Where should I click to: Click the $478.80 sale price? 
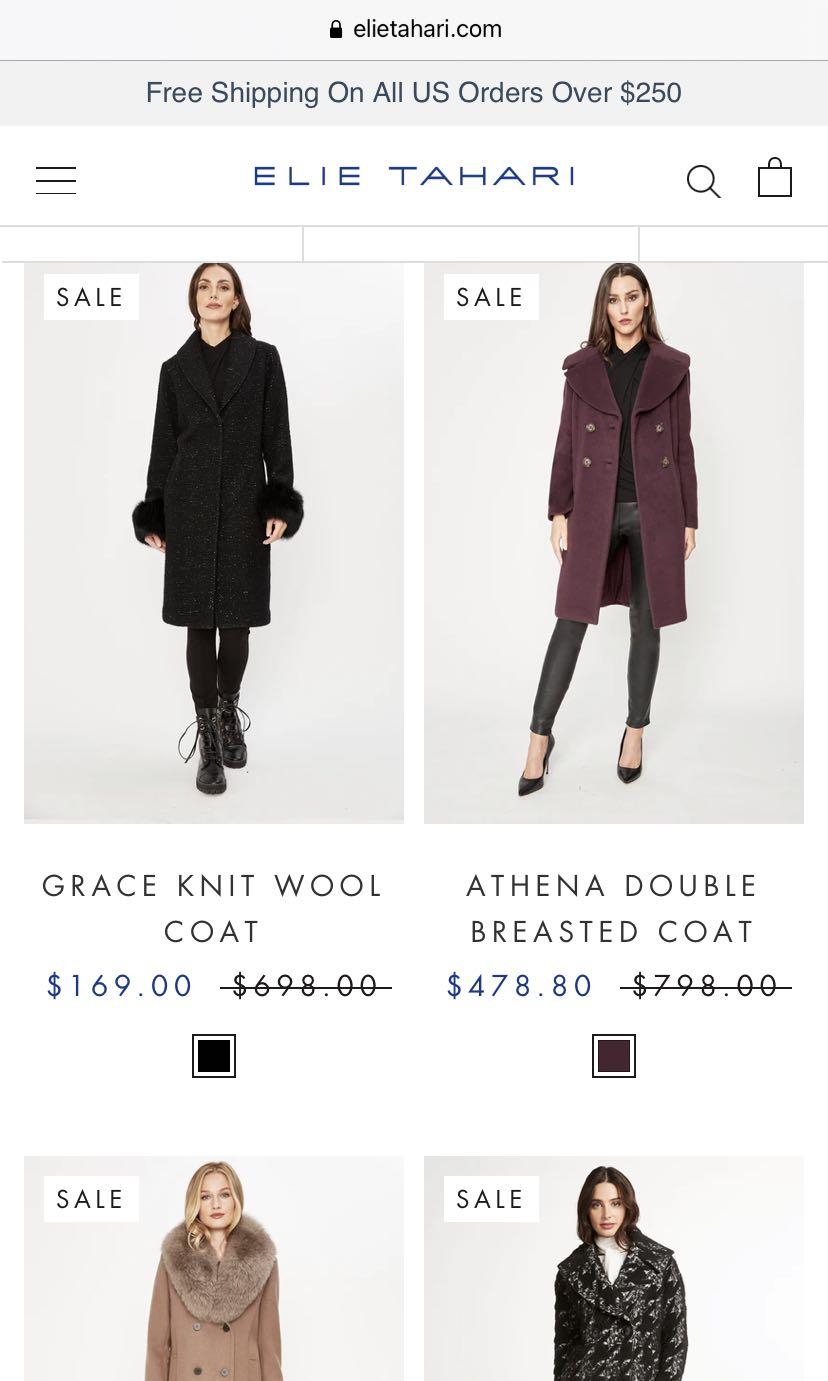[520, 986]
